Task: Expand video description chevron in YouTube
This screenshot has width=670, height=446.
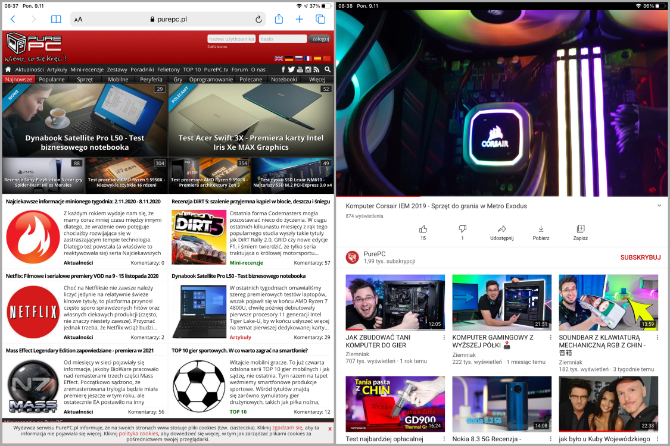Action: 659,206
